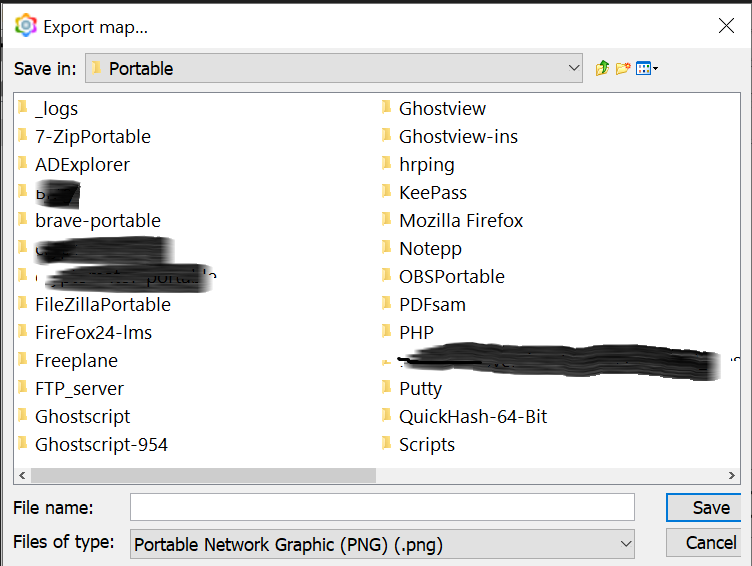752x566 pixels.
Task: Select the ADExplorer folder
Action: click(x=82, y=165)
